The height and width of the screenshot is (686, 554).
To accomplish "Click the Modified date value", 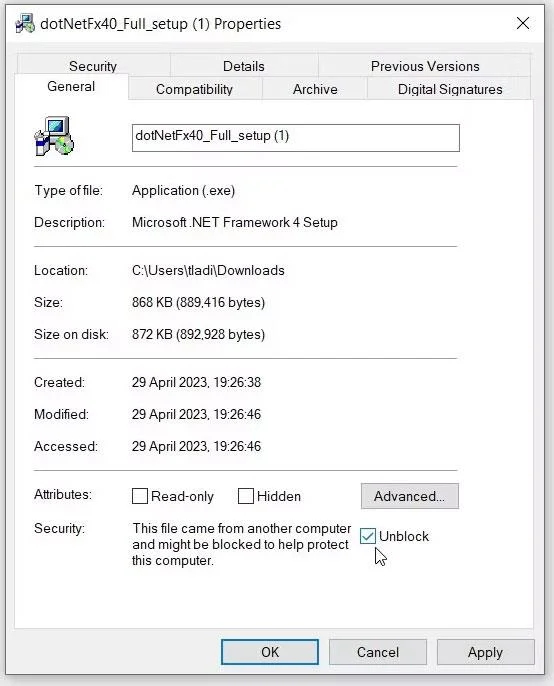I will pos(196,414).
